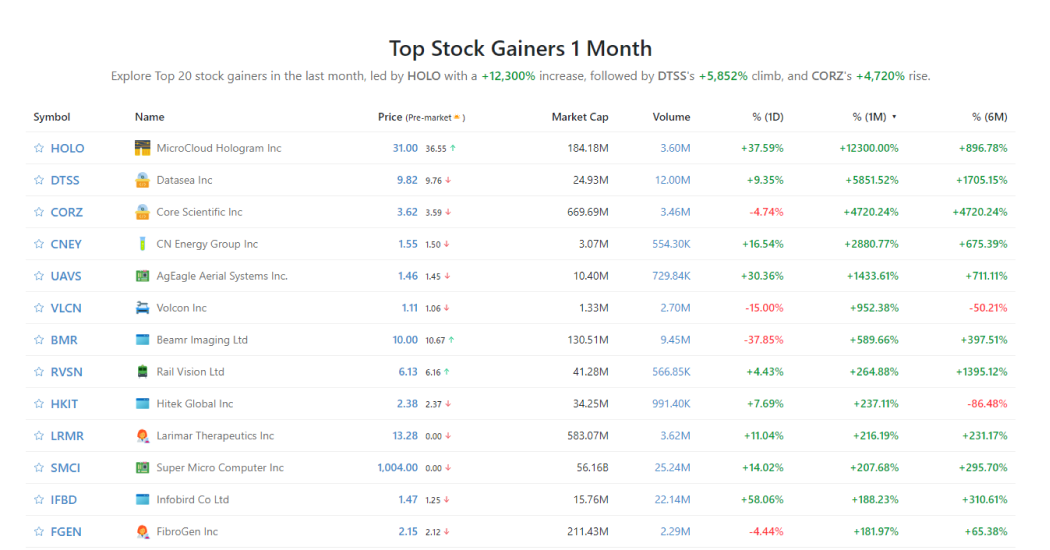Click the Datasea Inc logo icon

[142, 180]
